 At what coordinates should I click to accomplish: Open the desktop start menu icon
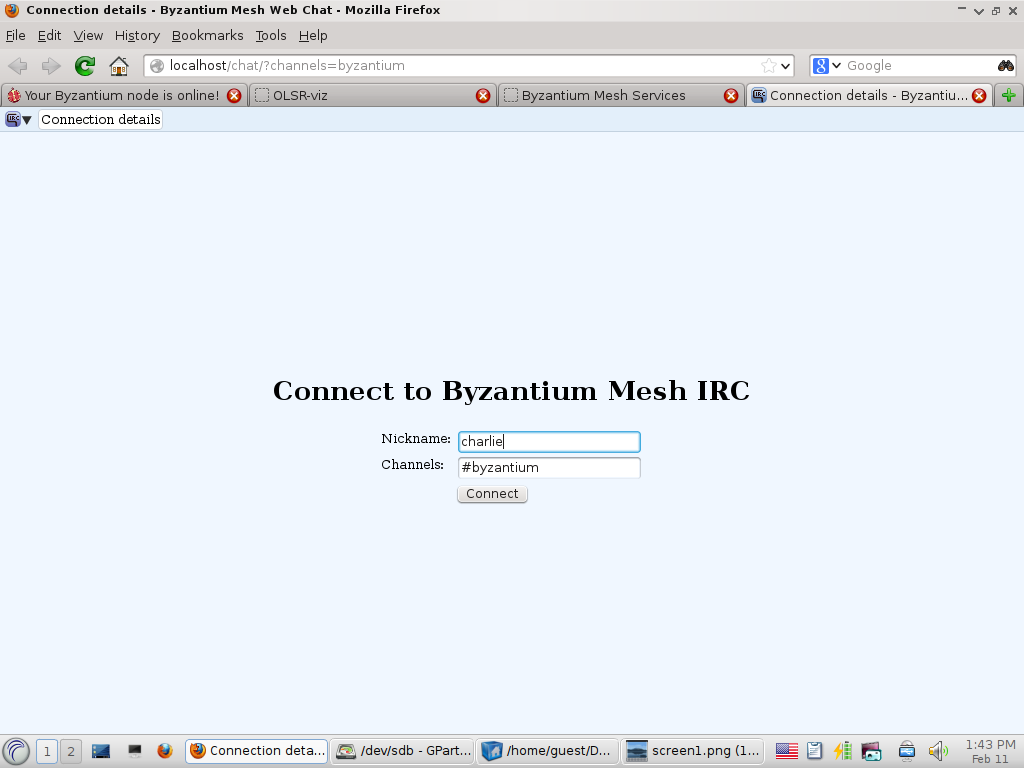pyautogui.click(x=16, y=751)
